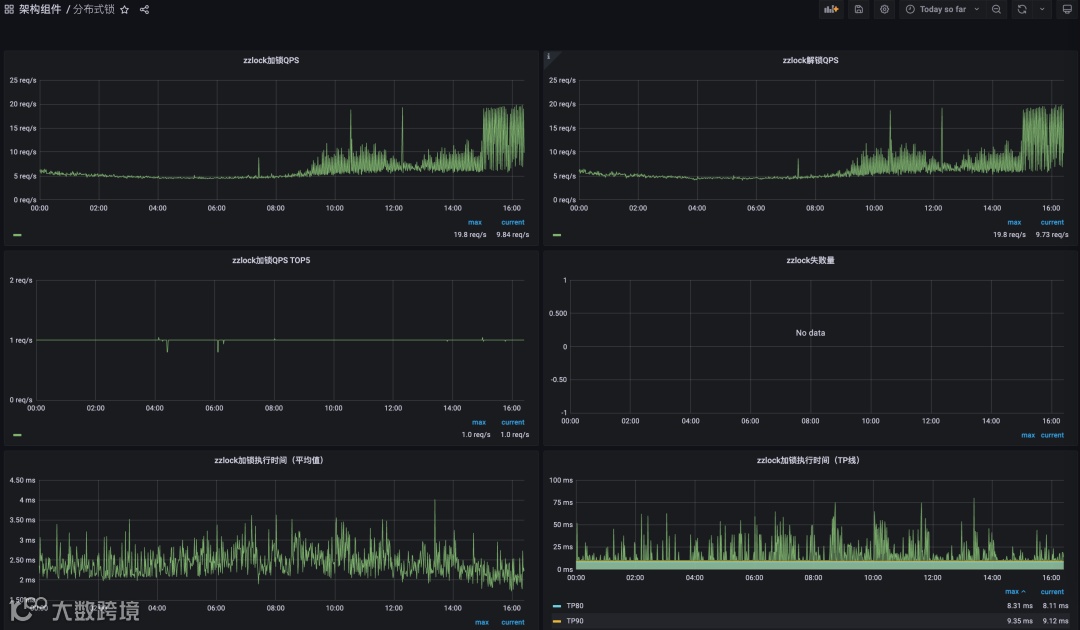The height and width of the screenshot is (630, 1080).
Task: Click green series swatch in zzlock解锁QPS legend
Action: click(x=557, y=235)
